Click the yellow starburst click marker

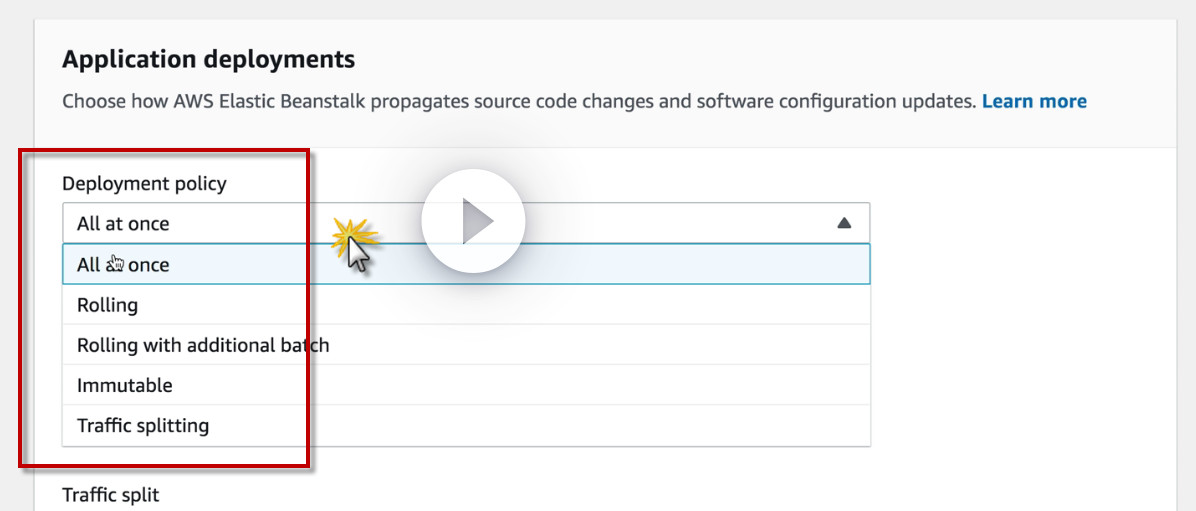point(353,237)
